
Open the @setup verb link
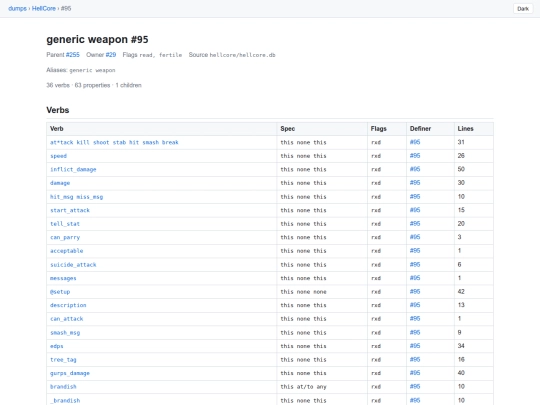[60, 292]
